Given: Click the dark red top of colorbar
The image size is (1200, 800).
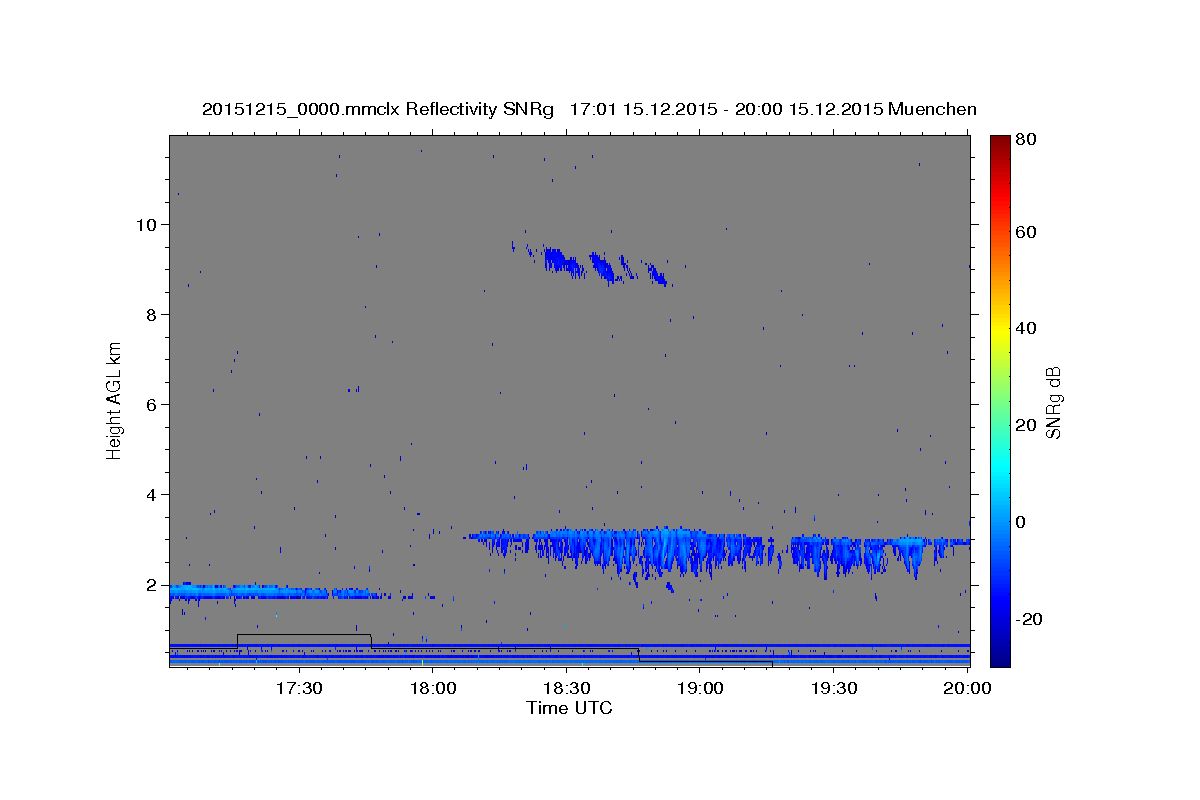Looking at the screenshot, I should coord(1000,143).
